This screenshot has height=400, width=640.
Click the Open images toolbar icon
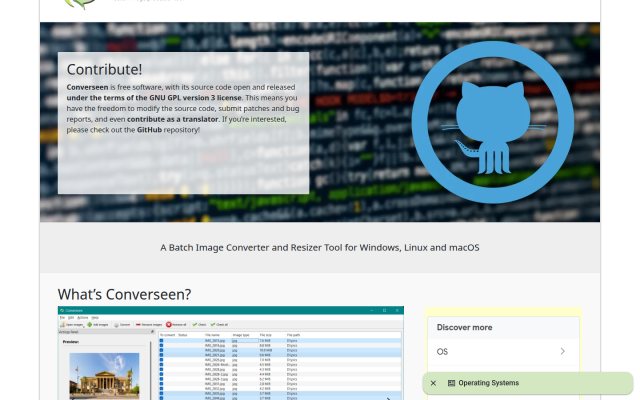[x=62, y=325]
